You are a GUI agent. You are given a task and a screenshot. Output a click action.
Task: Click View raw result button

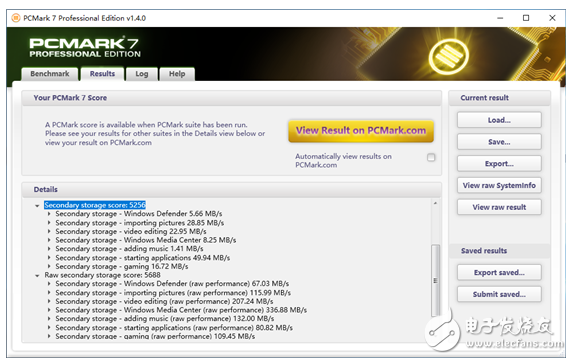[499, 207]
